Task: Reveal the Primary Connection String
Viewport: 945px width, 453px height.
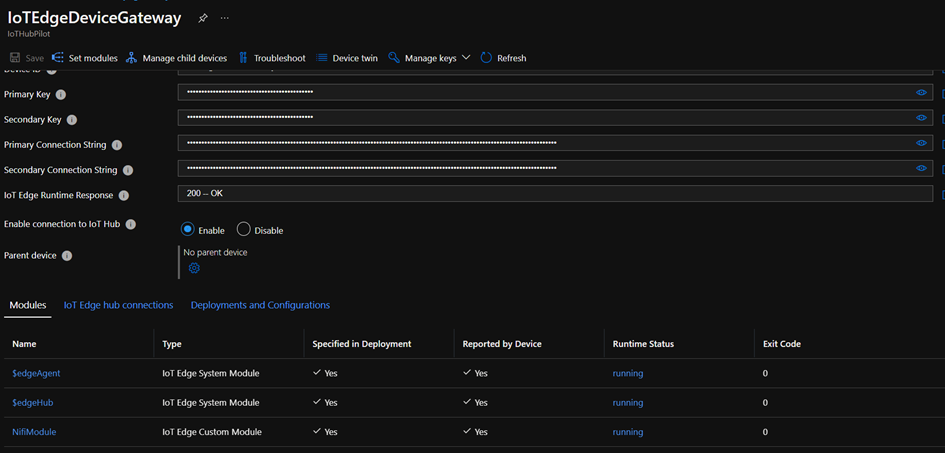Action: (x=921, y=143)
